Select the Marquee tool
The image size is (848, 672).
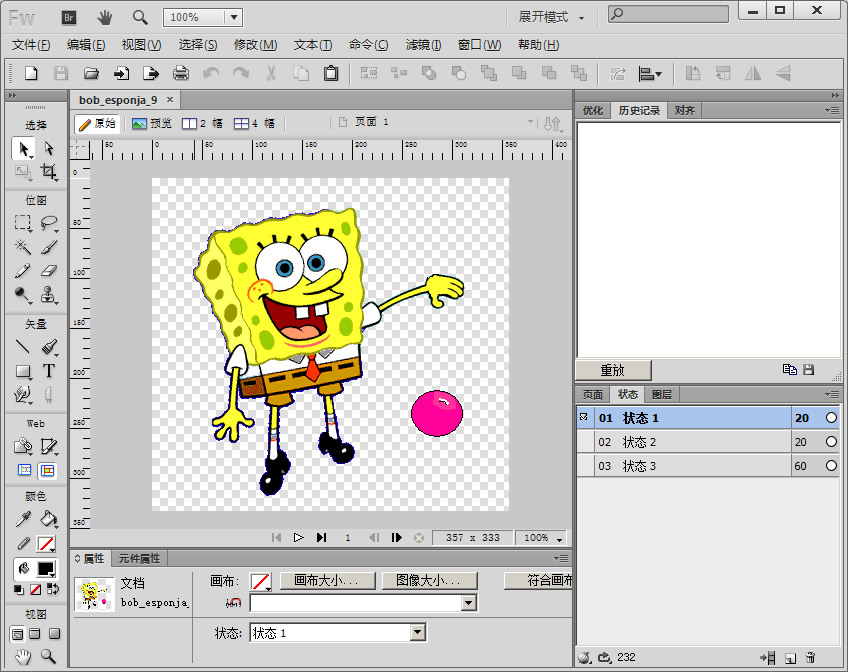[23, 223]
